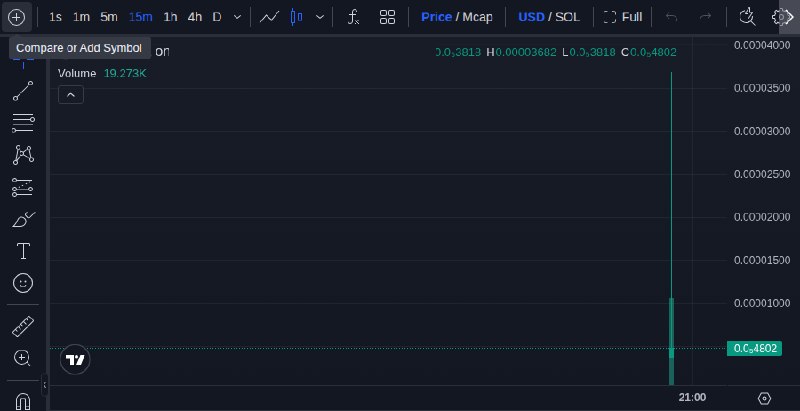Collapse the indicator legend chevron

pos(71,95)
